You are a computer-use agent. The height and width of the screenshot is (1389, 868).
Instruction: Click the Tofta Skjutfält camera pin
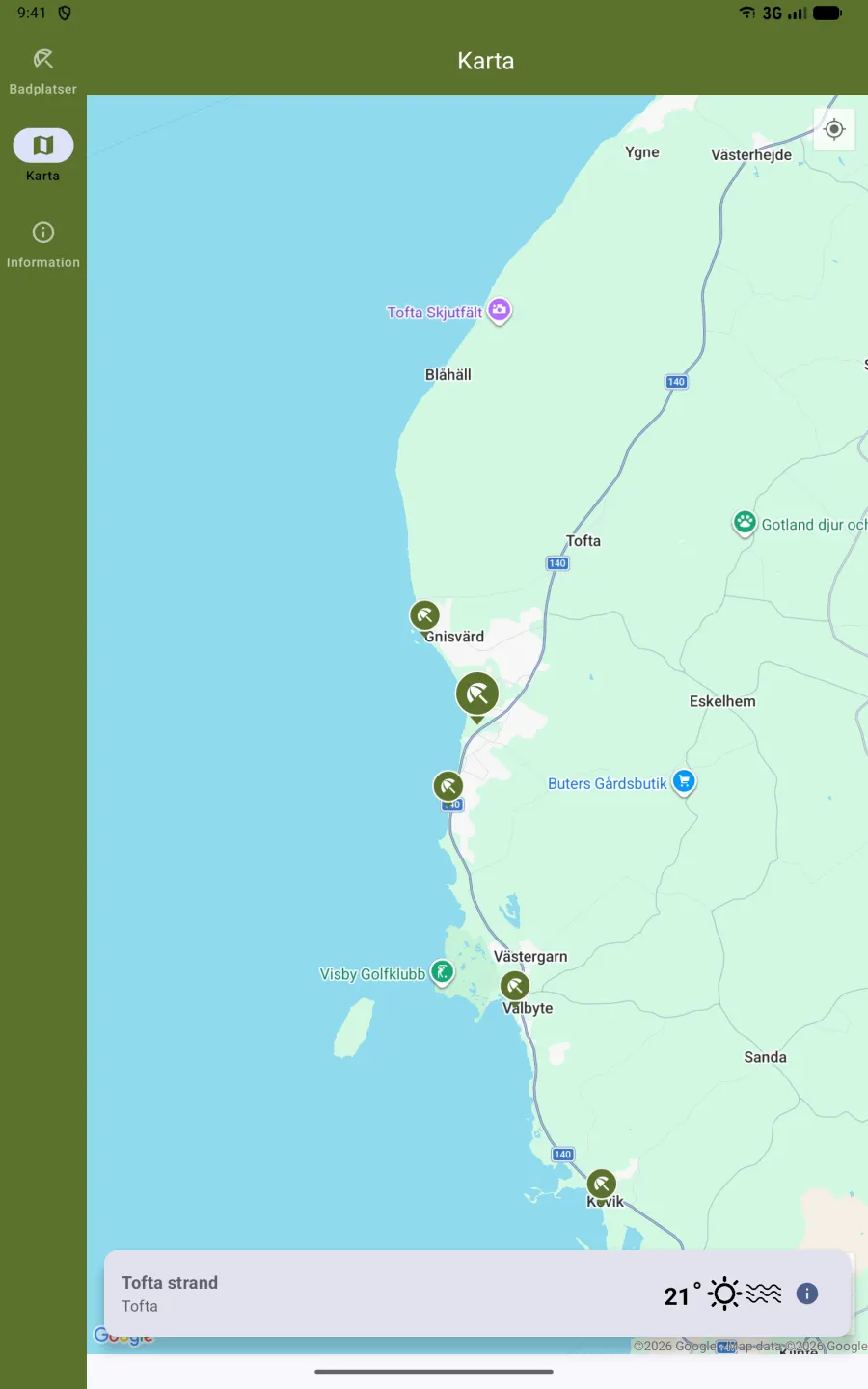499,312
